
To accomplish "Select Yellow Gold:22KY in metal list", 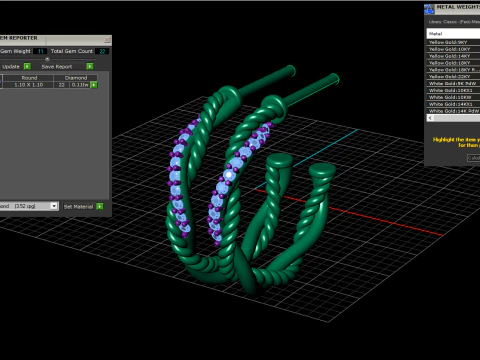I will (453, 77).
